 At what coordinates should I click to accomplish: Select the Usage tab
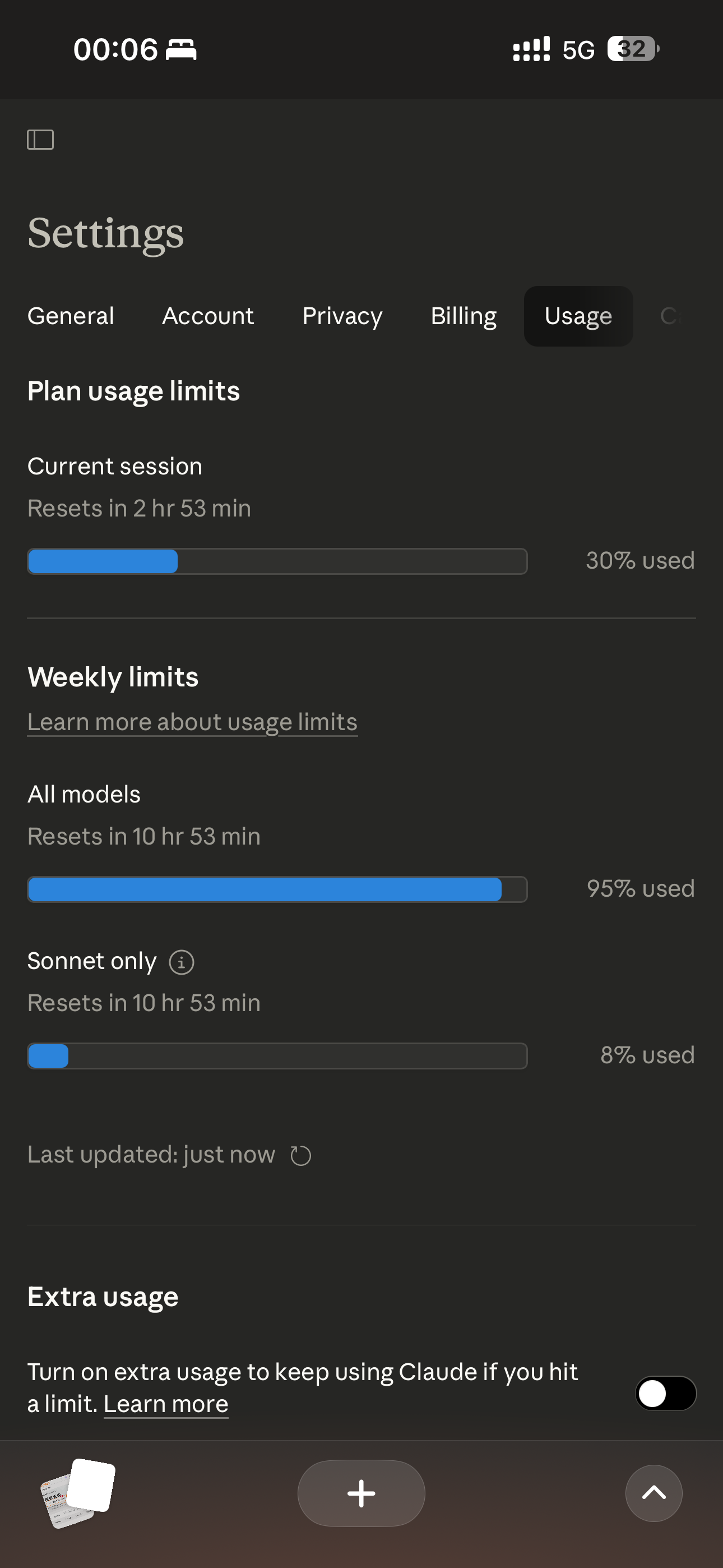578,316
